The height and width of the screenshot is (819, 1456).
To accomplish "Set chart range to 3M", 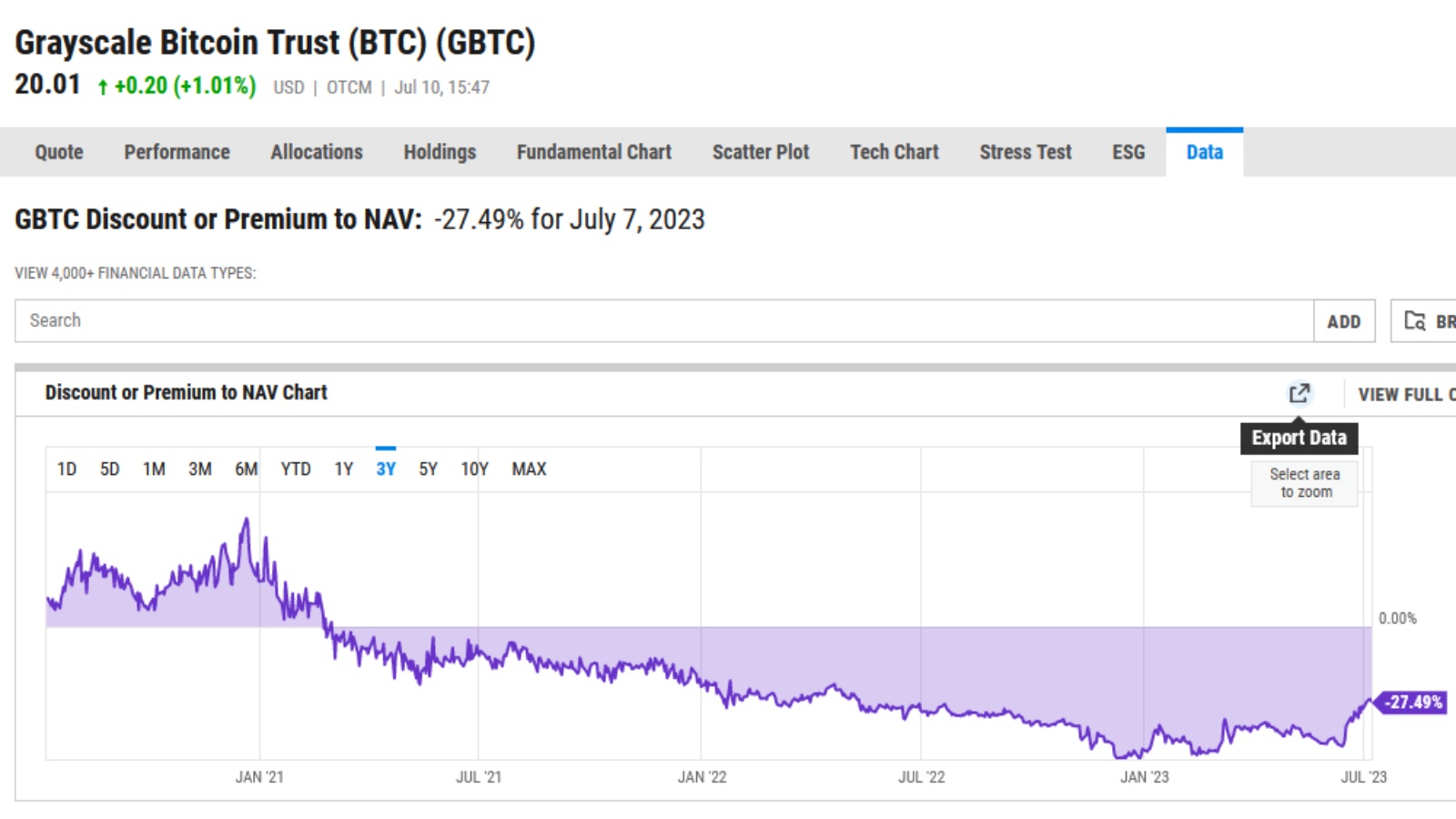I will tap(200, 469).
